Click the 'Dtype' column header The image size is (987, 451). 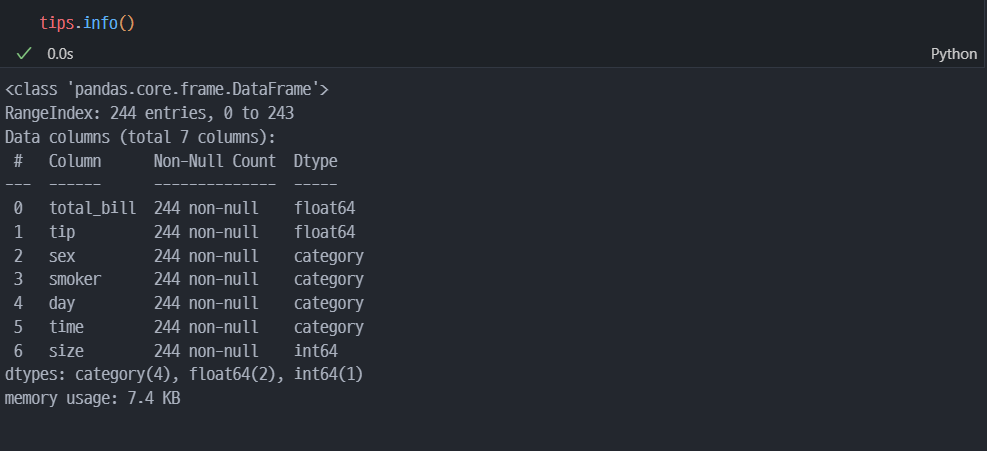click(x=315, y=161)
